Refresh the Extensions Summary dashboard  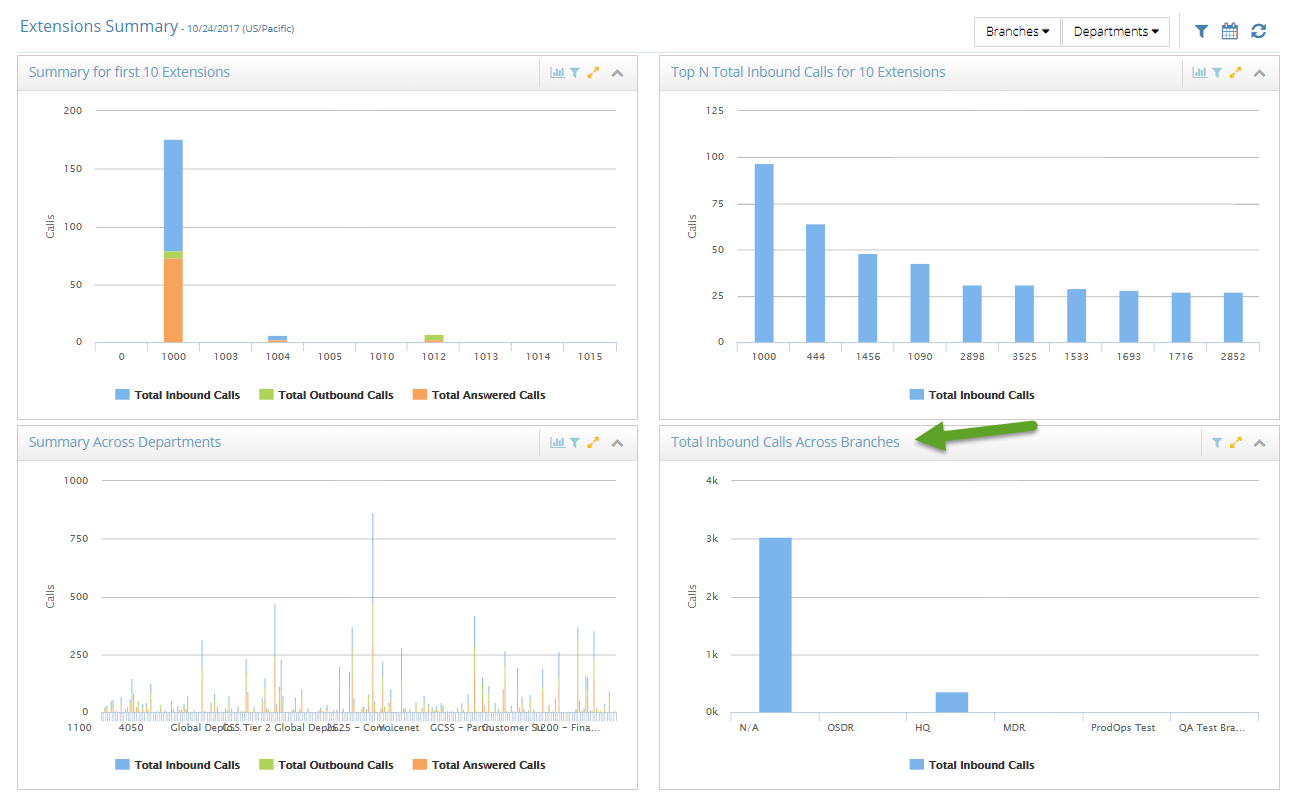[x=1258, y=32]
